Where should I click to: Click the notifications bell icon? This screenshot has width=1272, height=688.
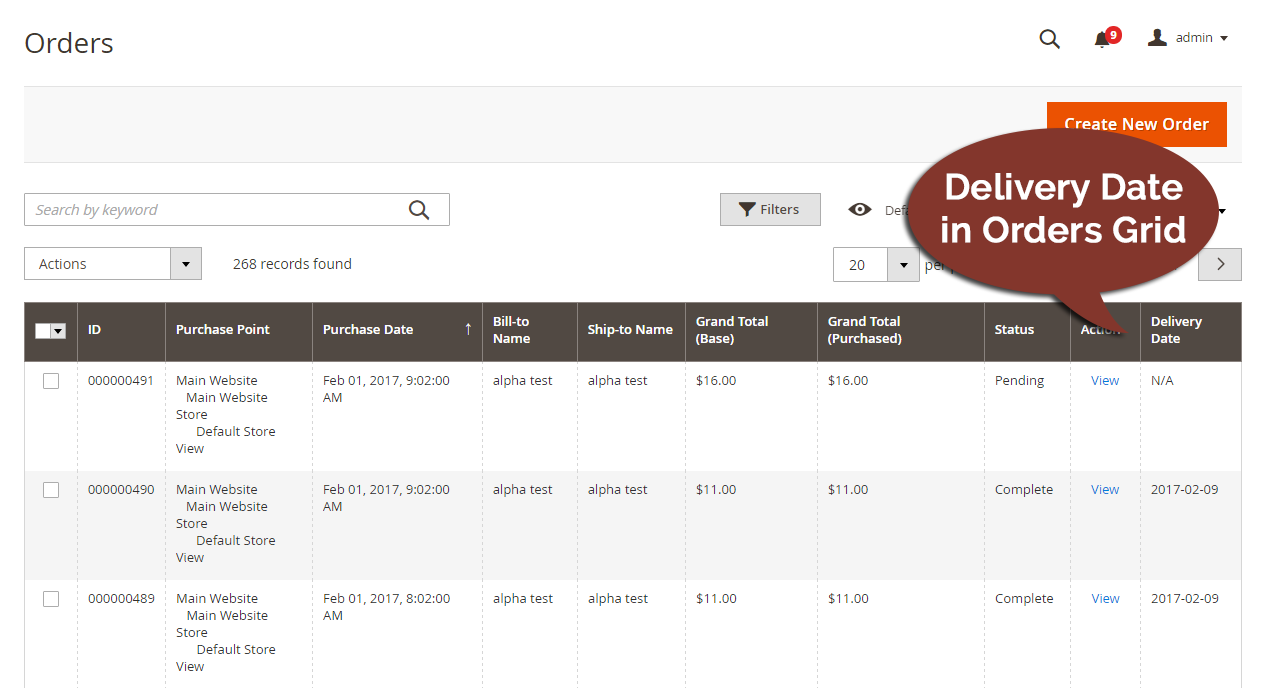pyautogui.click(x=1100, y=39)
